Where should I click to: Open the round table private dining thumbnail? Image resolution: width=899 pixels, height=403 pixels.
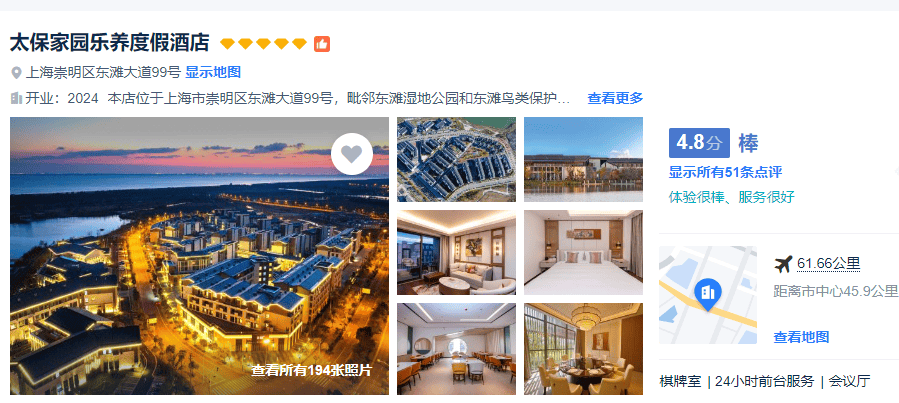(583, 349)
